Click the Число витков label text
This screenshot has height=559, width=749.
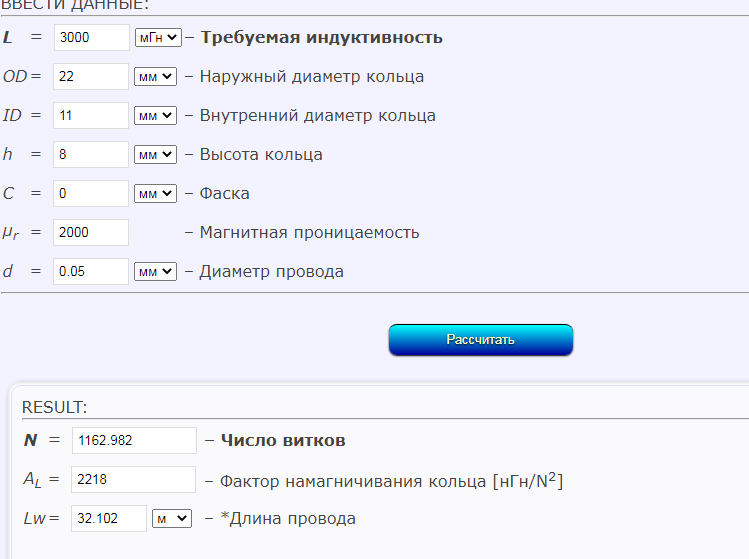(x=283, y=441)
